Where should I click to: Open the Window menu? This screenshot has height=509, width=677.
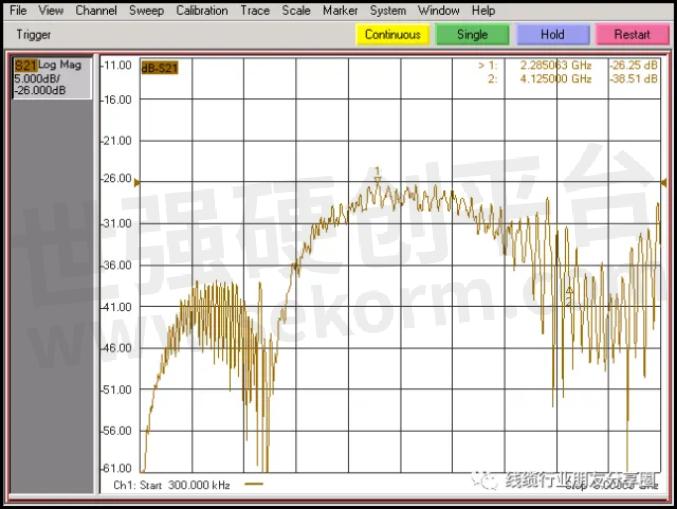click(x=438, y=11)
